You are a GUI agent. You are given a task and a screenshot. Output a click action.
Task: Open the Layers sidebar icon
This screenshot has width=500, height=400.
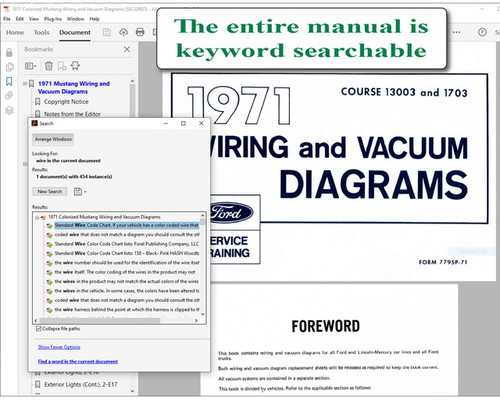click(9, 110)
